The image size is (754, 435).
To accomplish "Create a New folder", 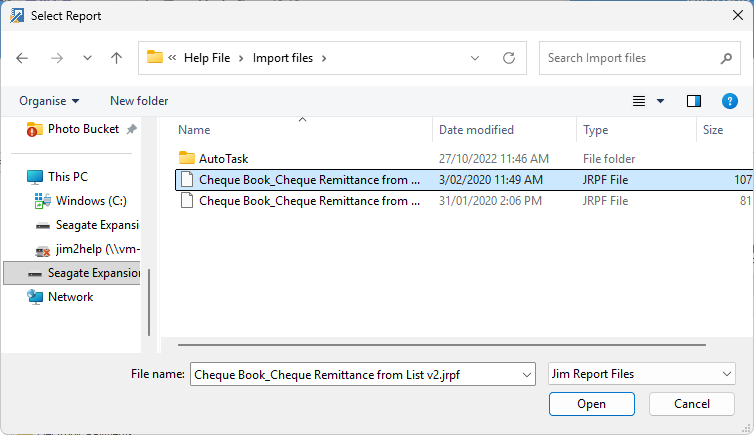I will click(x=139, y=101).
